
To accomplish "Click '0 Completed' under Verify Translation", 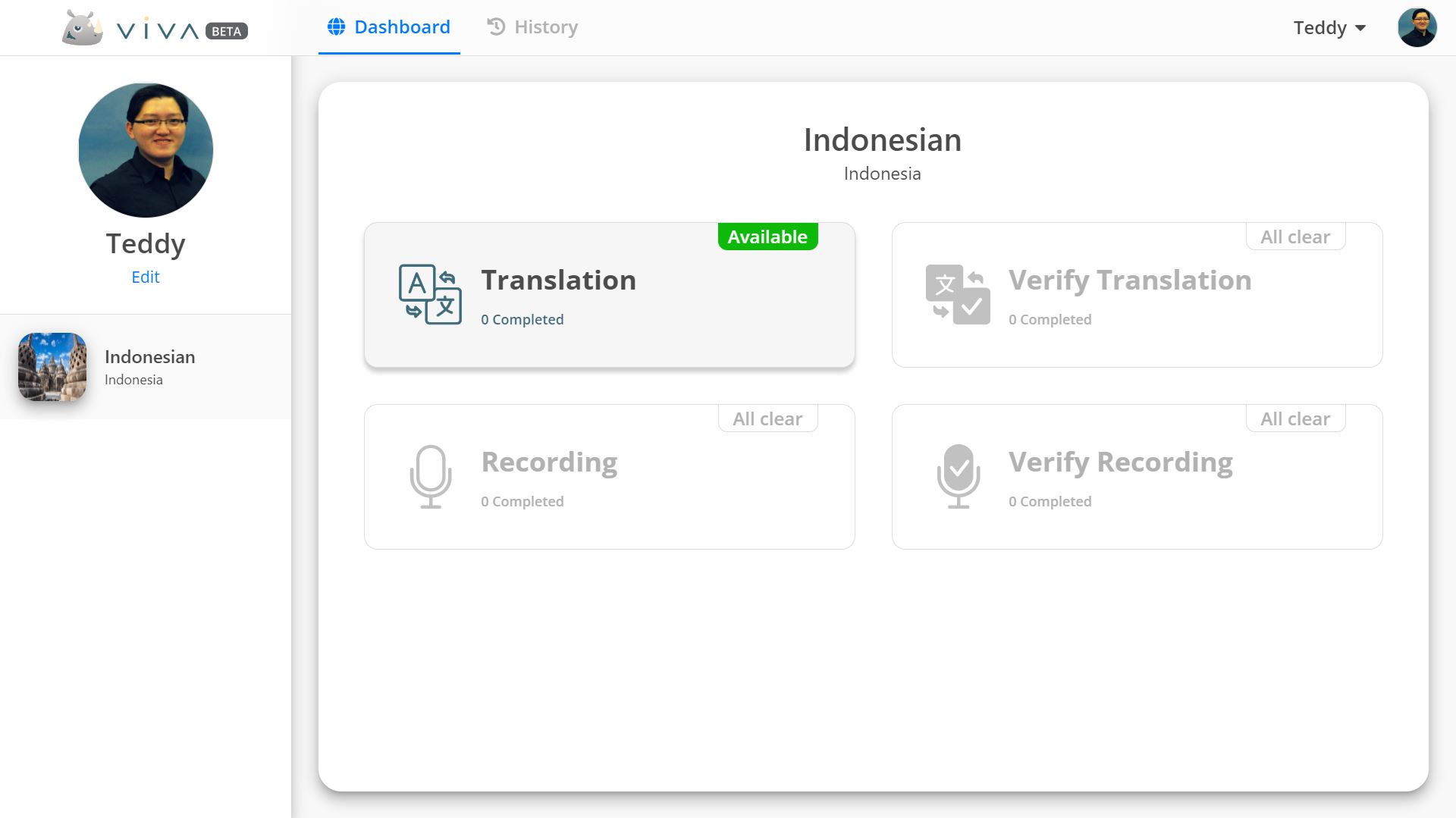I will [1050, 319].
